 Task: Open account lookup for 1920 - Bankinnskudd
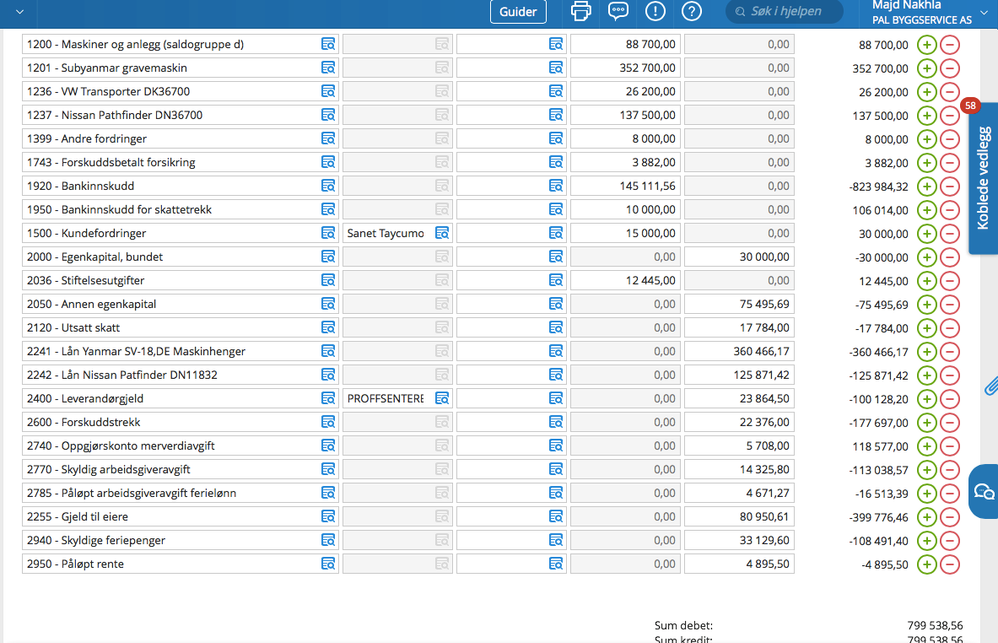[328, 186]
